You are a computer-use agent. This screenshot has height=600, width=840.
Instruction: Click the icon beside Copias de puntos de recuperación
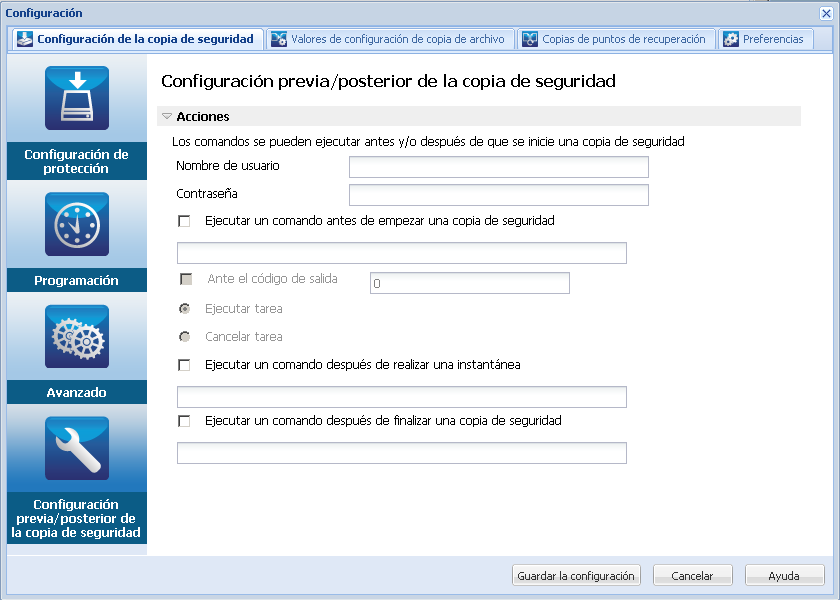pyautogui.click(x=531, y=39)
